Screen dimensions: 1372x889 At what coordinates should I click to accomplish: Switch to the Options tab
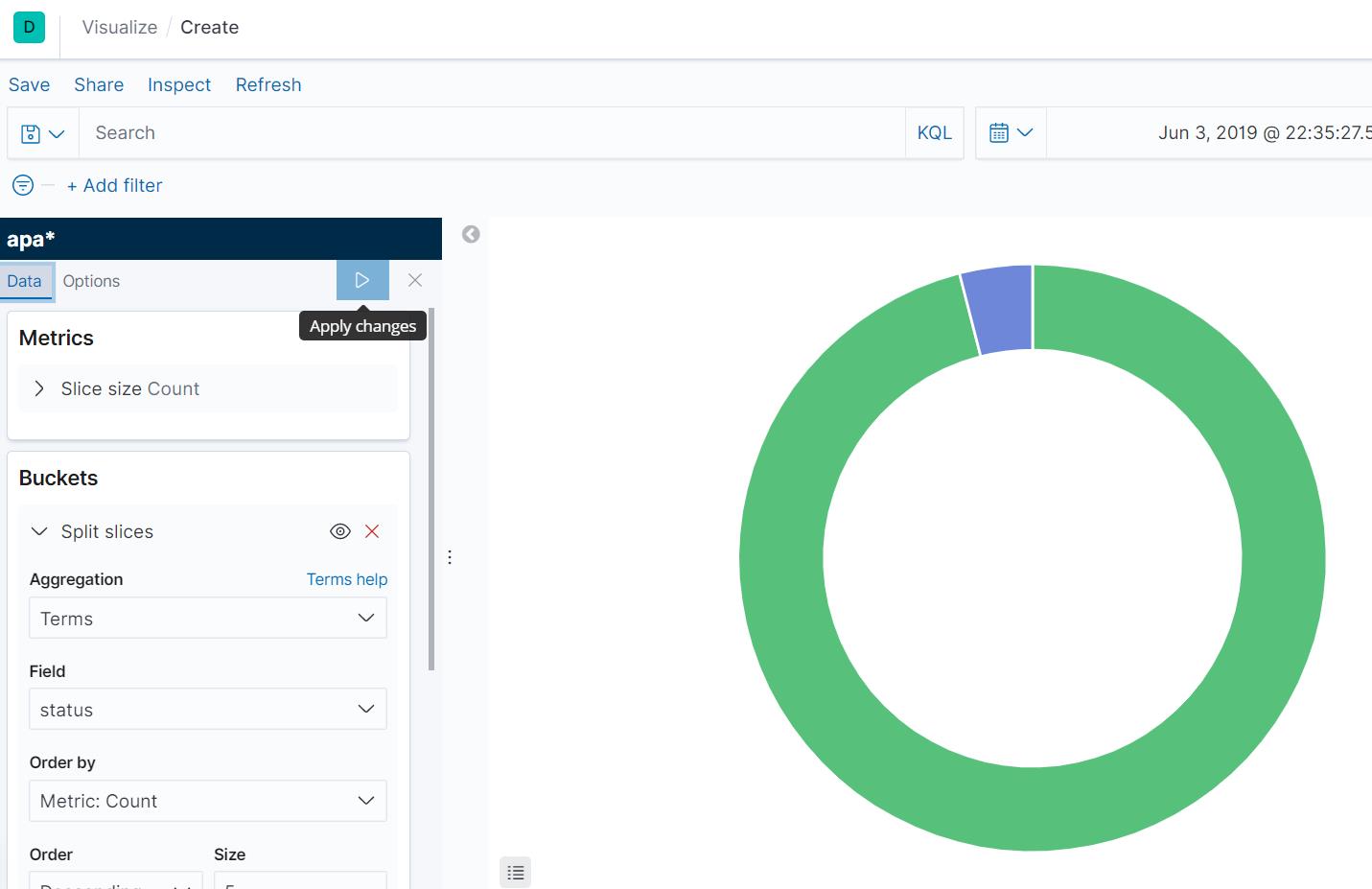91,281
